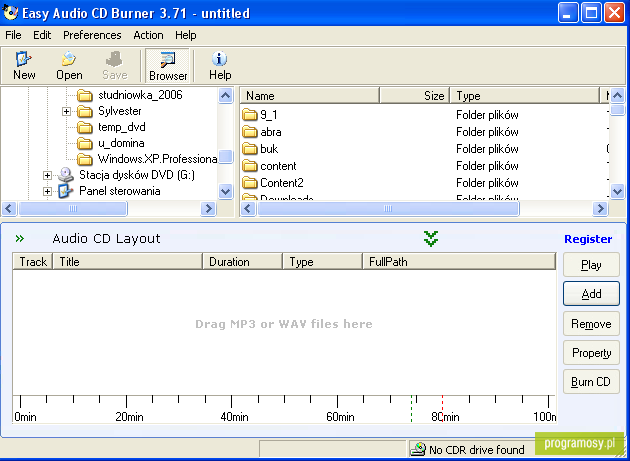Click the Panel sterowania icon

[x=65, y=191]
